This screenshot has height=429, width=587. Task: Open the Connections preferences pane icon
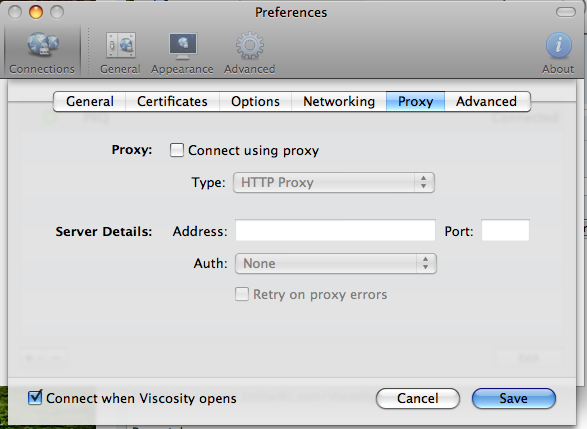pos(43,45)
